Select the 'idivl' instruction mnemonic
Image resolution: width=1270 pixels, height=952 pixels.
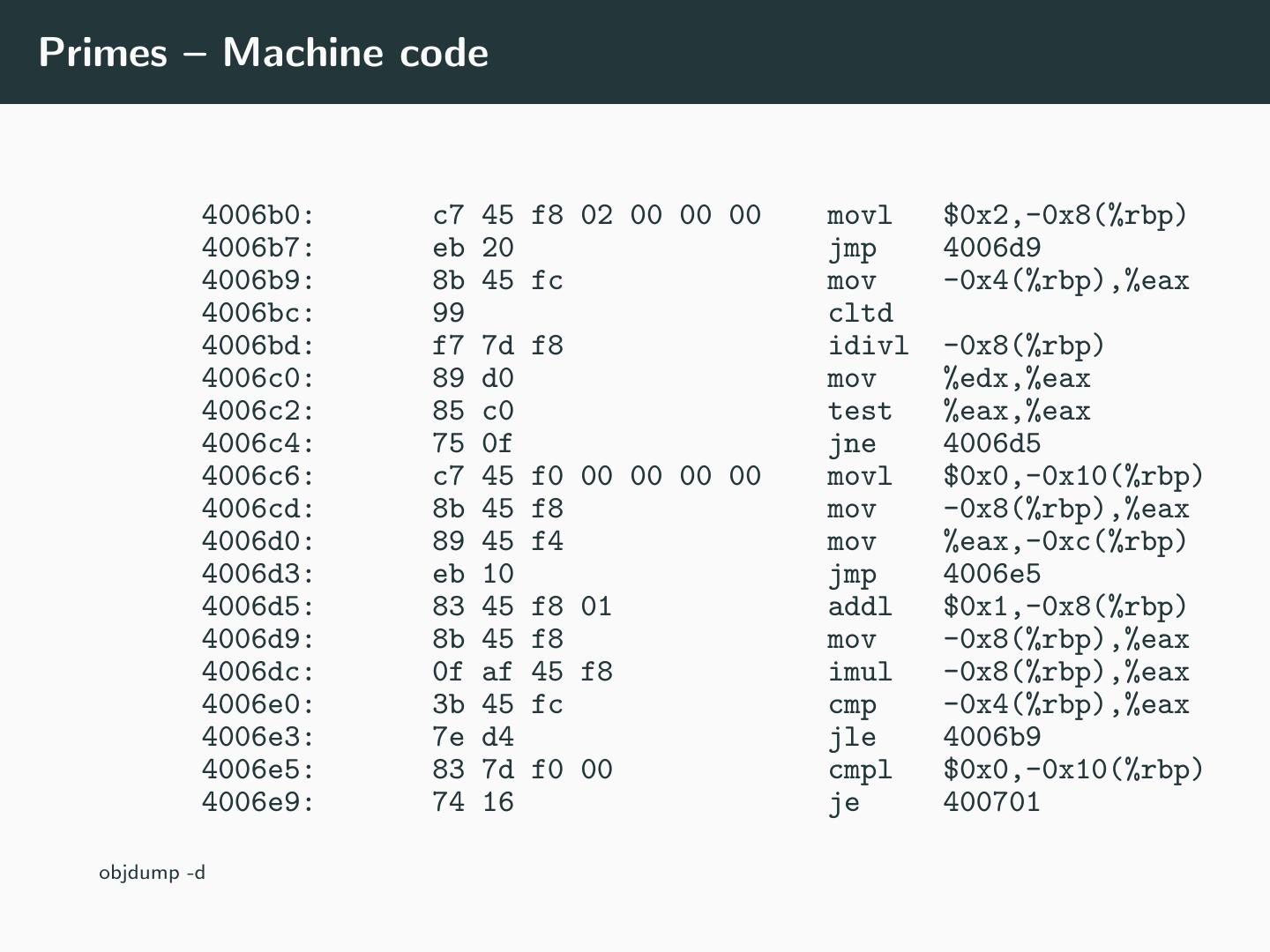pos(868,346)
